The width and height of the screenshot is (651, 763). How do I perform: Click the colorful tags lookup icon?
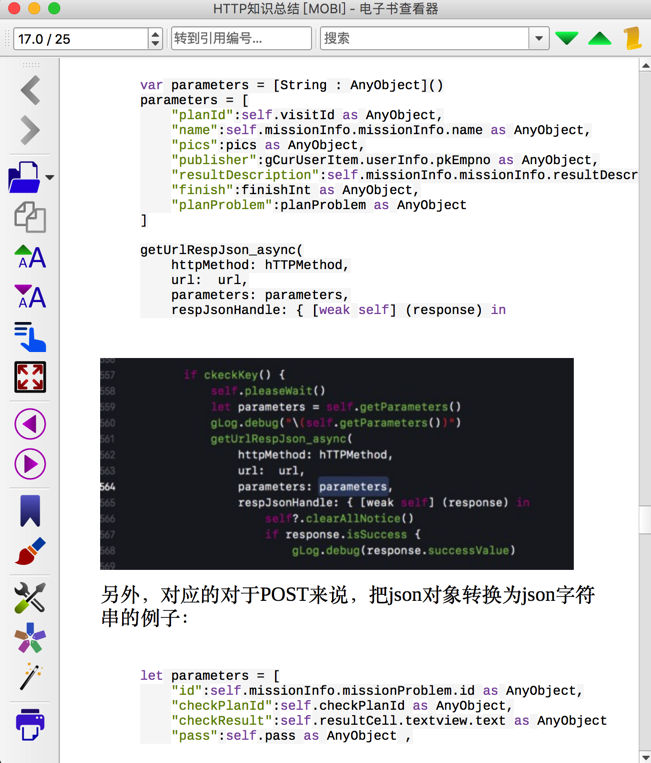pyautogui.click(x=30, y=637)
